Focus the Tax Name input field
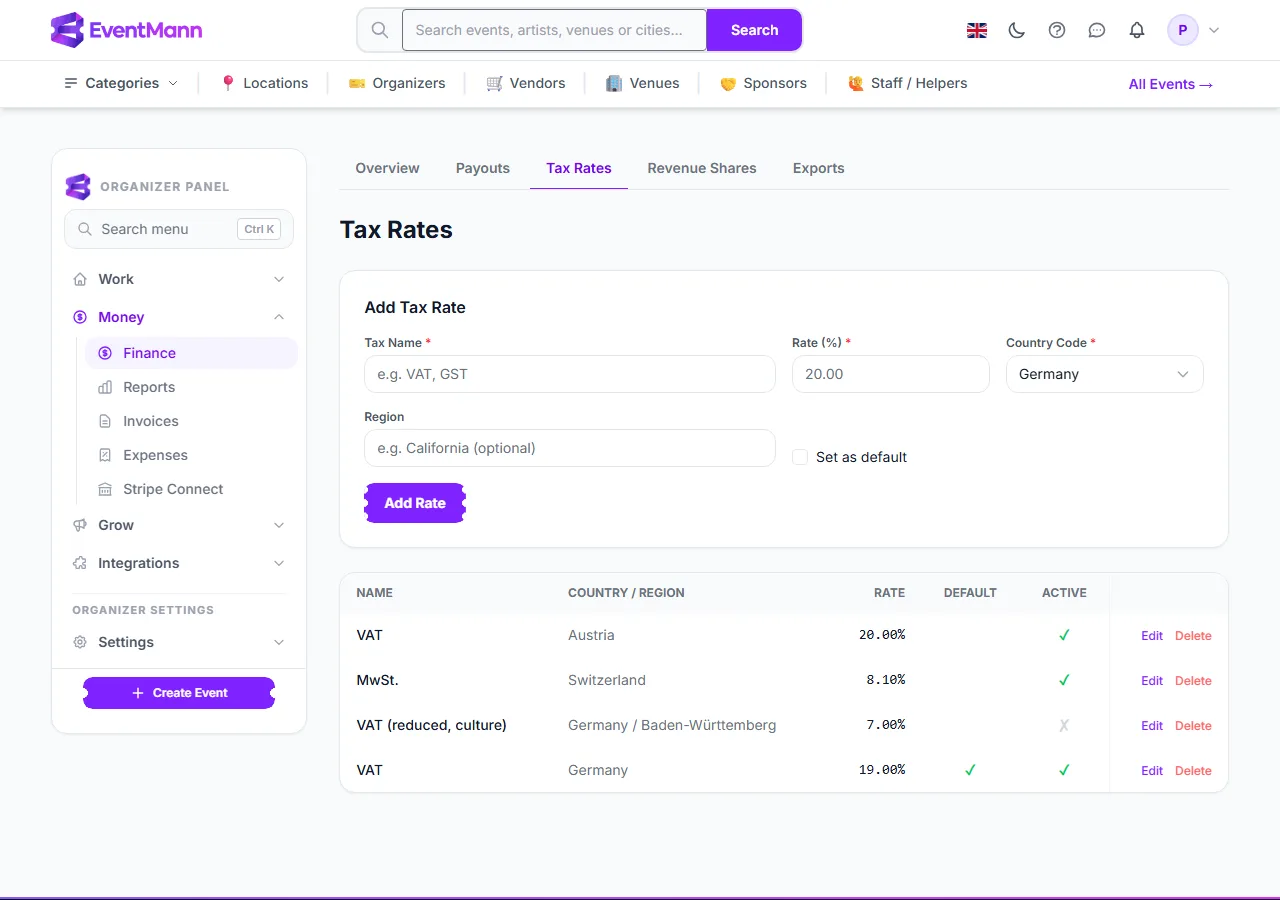 (570, 374)
